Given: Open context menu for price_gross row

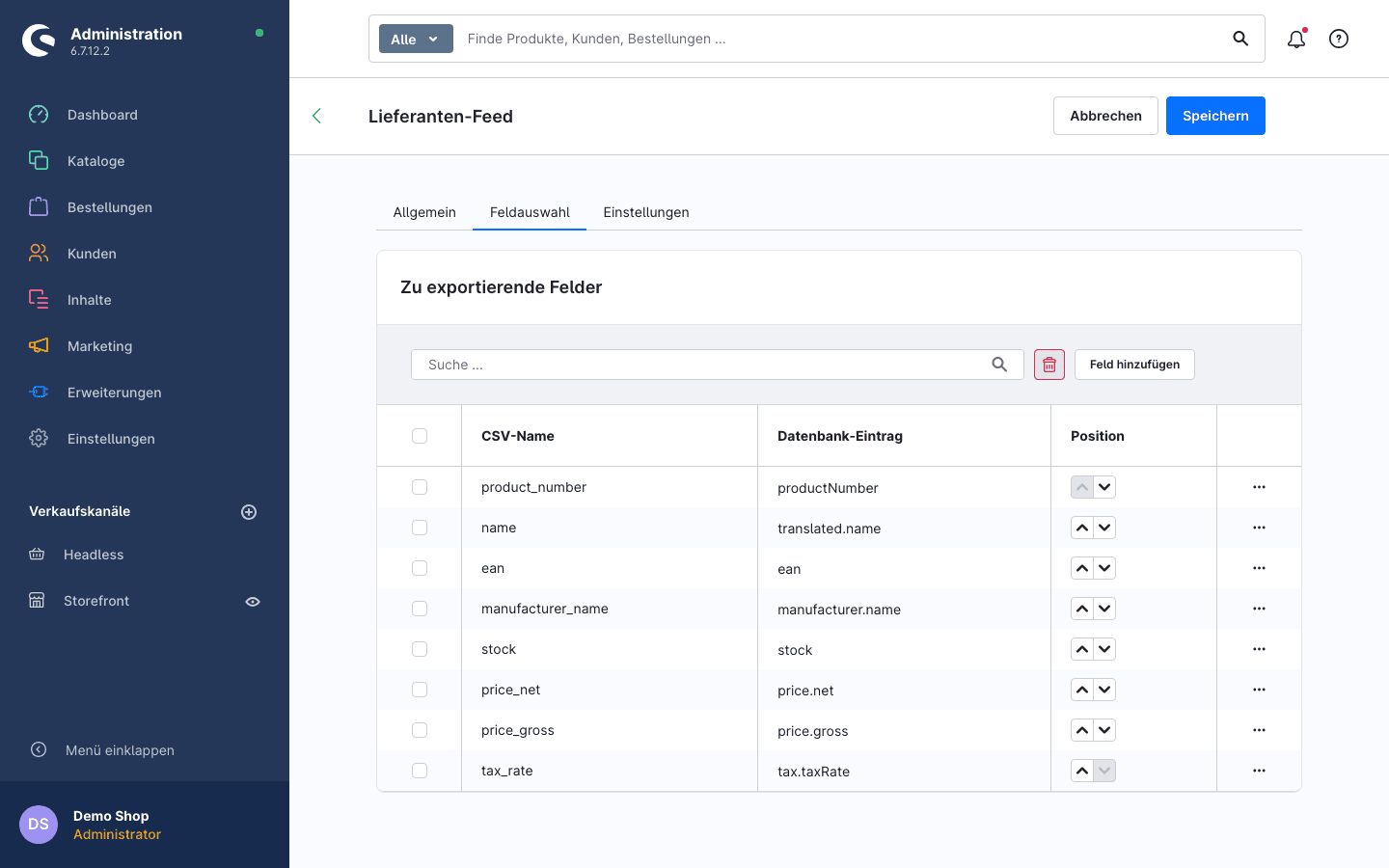Looking at the screenshot, I should pyautogui.click(x=1259, y=730).
